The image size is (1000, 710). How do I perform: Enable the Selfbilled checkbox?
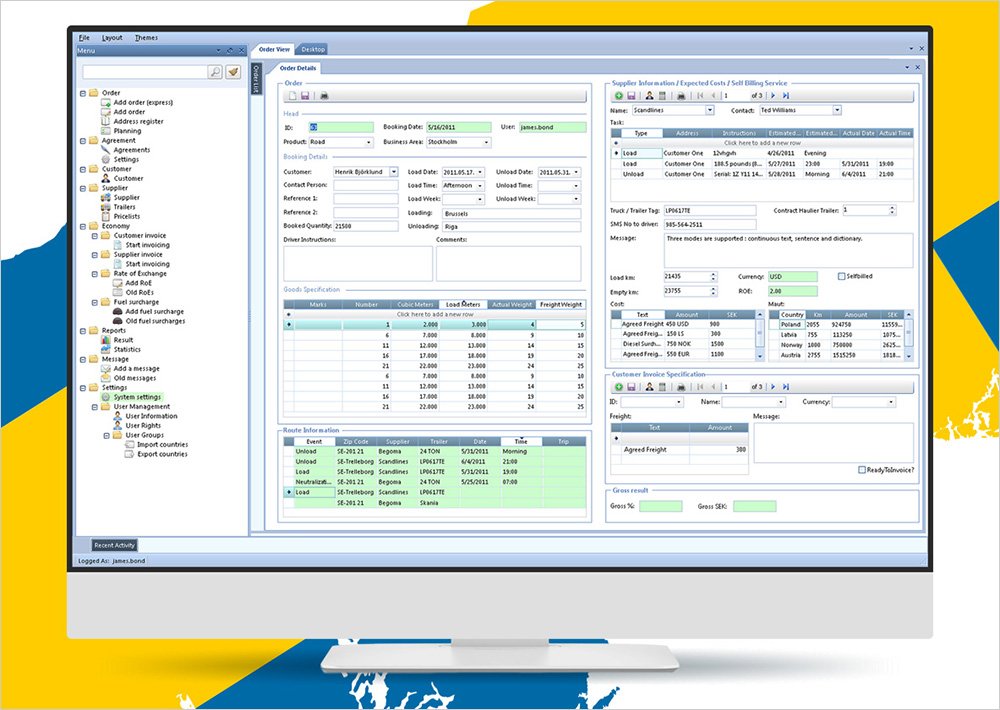click(841, 276)
